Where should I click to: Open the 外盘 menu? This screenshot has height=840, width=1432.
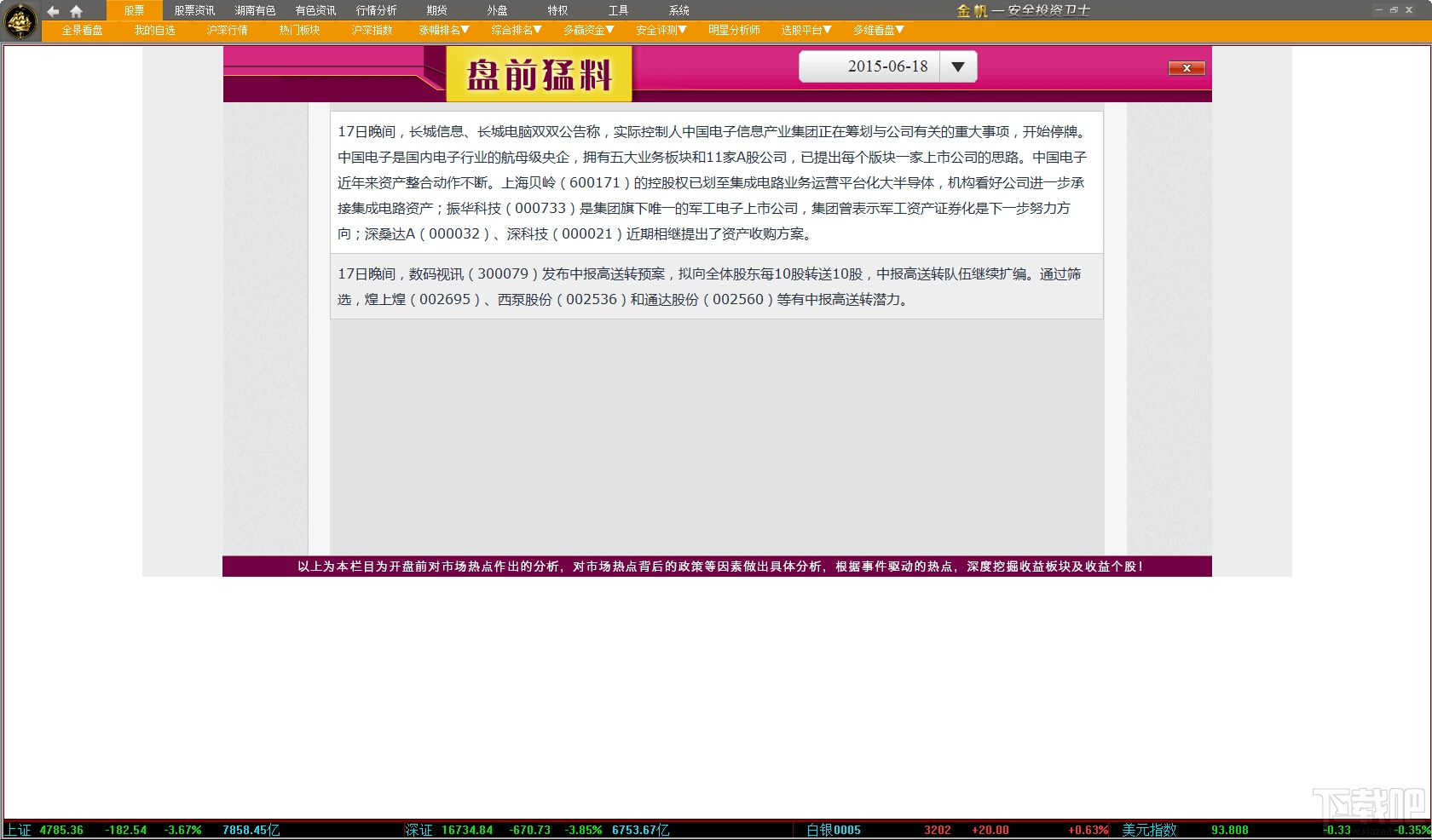click(497, 10)
